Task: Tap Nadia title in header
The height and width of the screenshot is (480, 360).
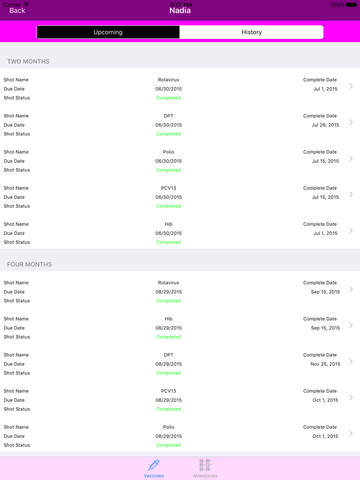Action: pos(180,10)
